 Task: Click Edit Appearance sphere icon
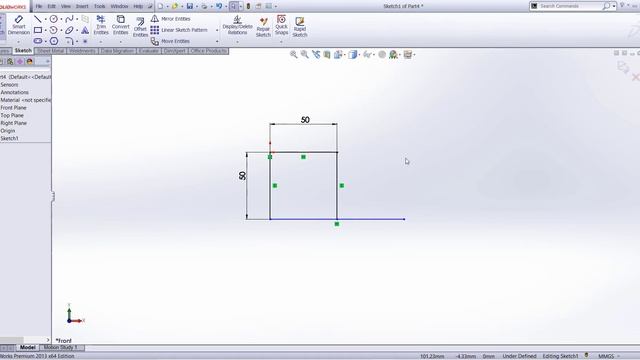pyautogui.click(x=382, y=54)
